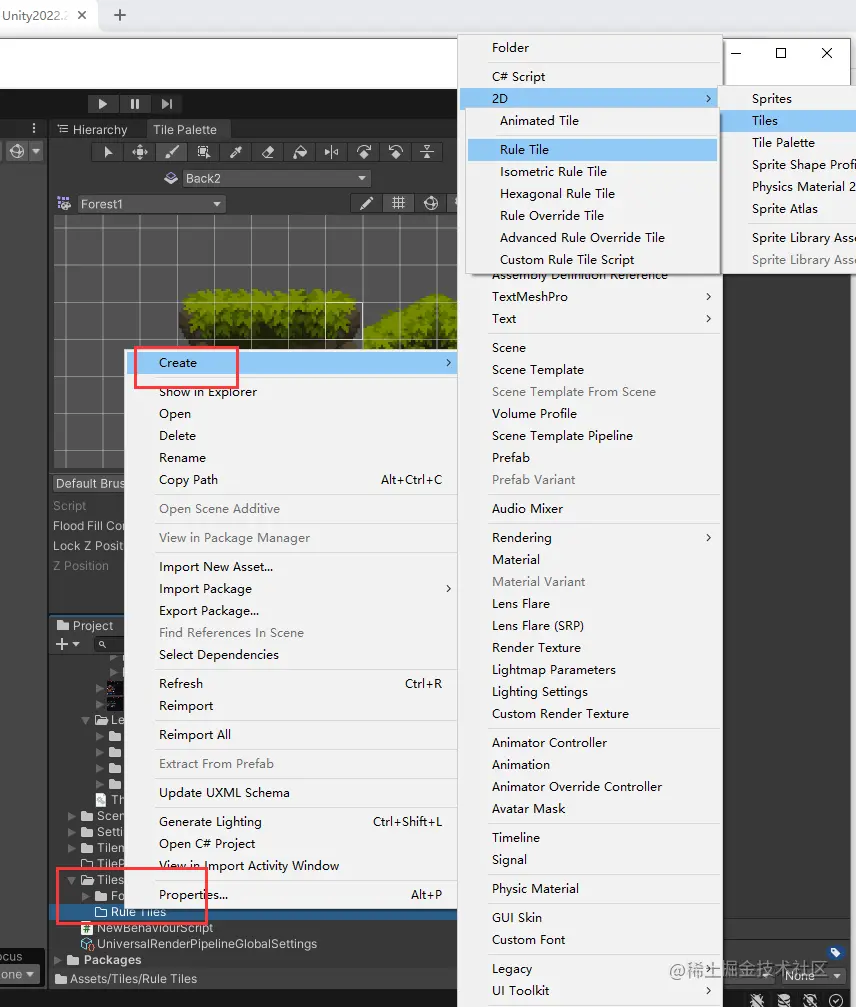This screenshot has height=1007, width=856.
Task: Open the panel three-dot options menu
Action: (34, 128)
